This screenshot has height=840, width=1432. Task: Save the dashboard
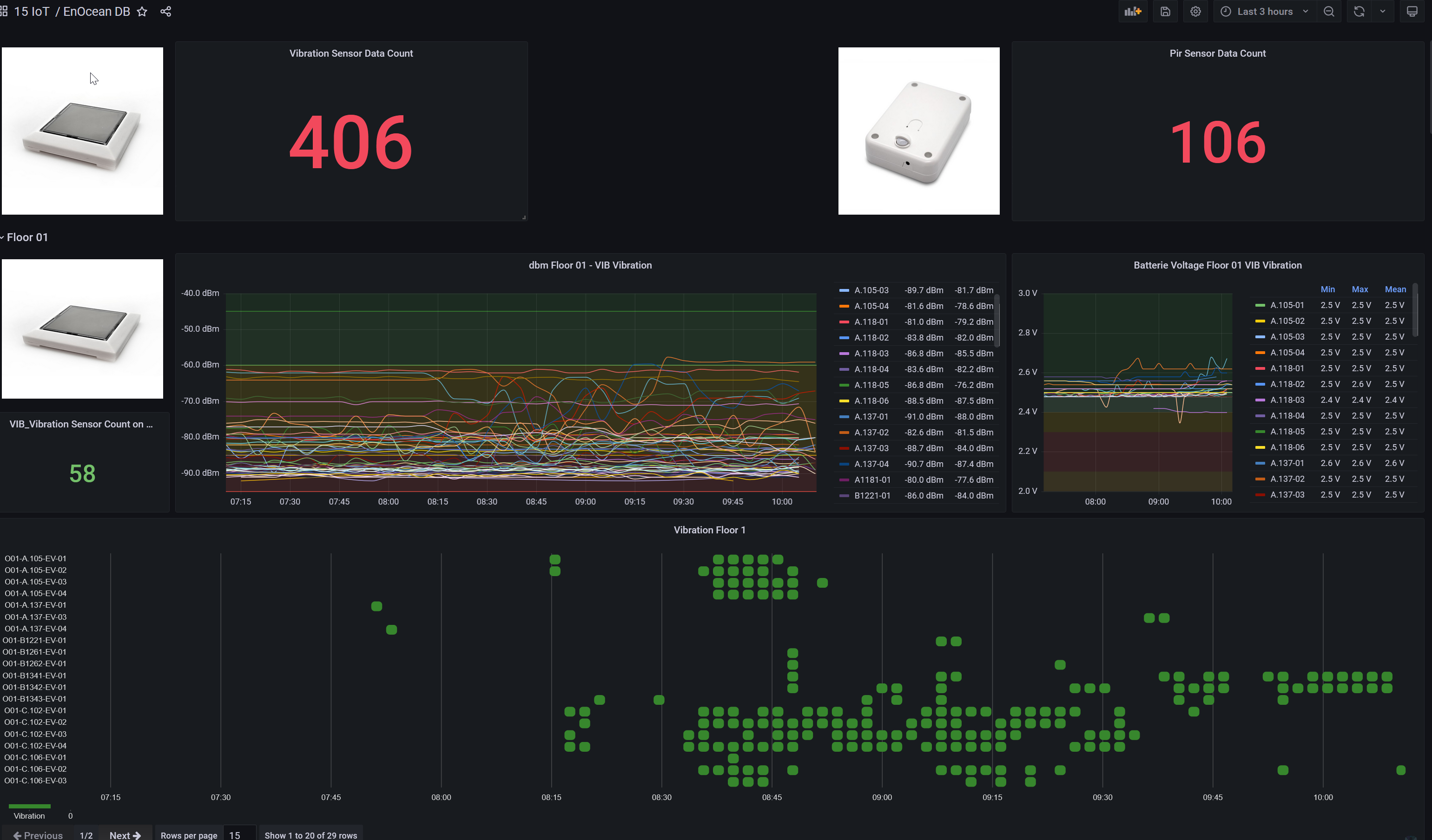(1165, 11)
